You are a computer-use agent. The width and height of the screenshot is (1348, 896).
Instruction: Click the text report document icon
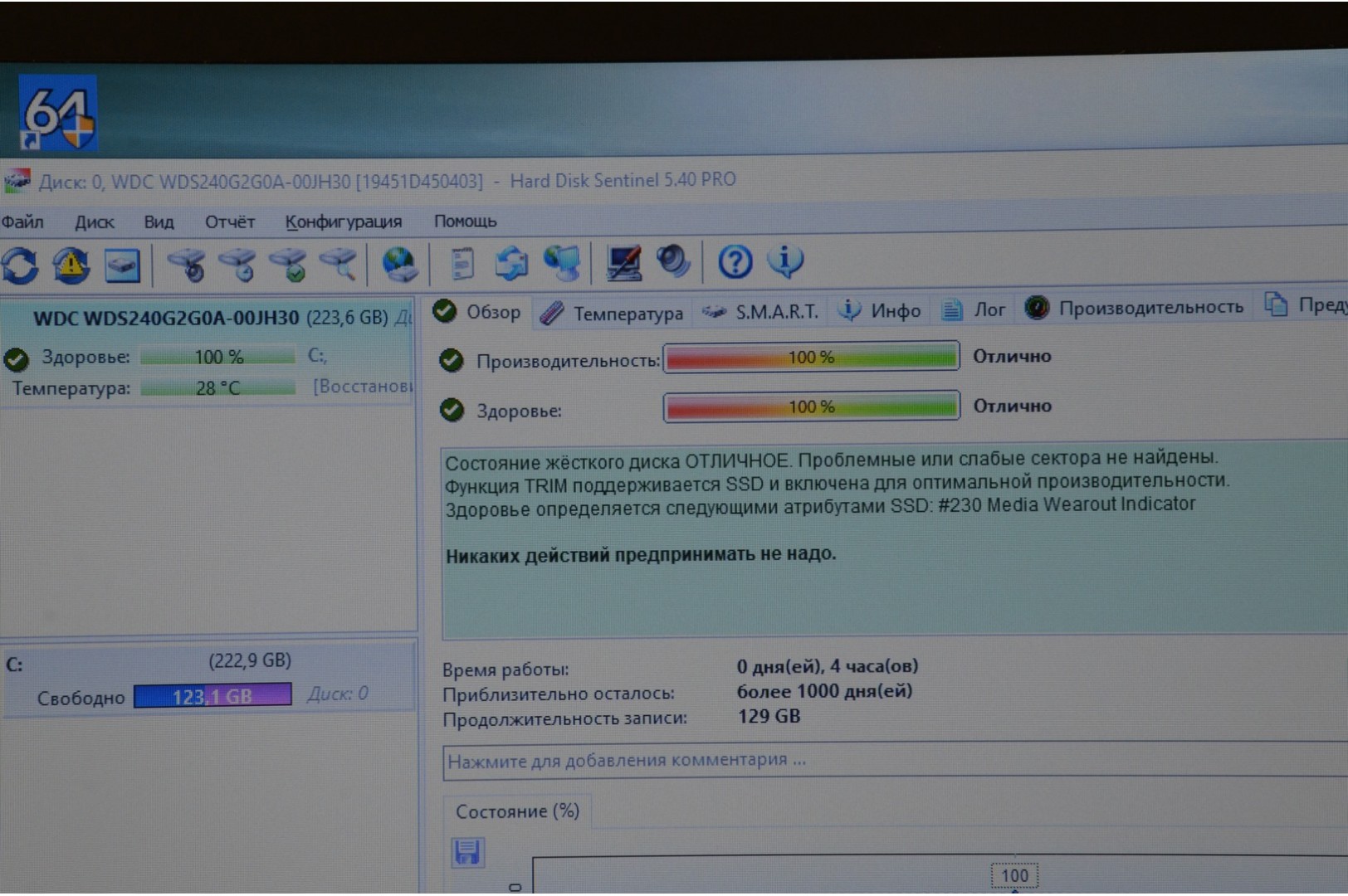(462, 264)
